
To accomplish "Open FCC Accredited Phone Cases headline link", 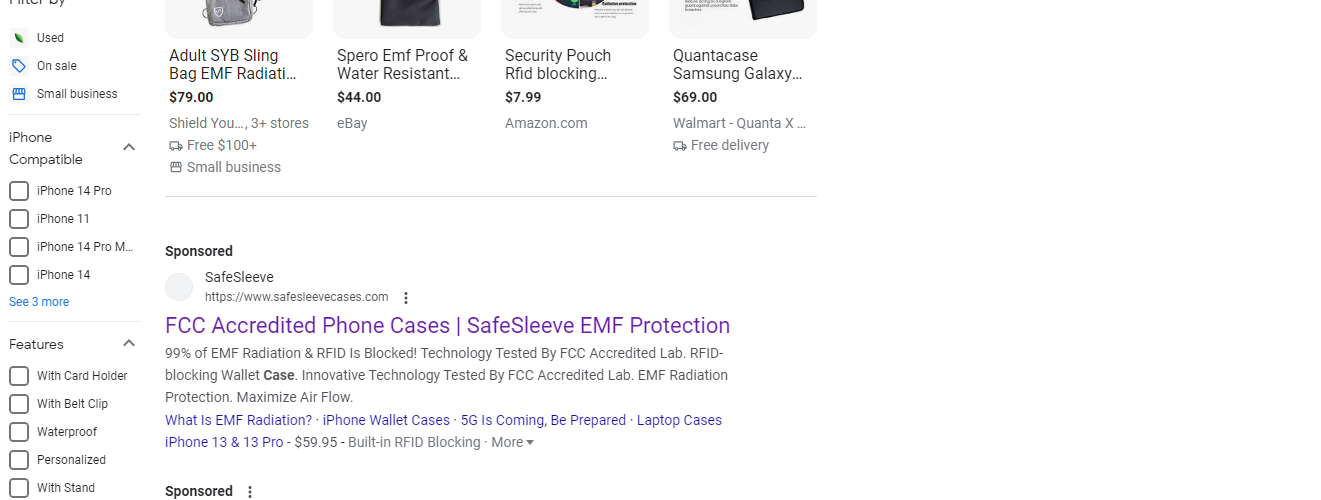I will pos(447,325).
